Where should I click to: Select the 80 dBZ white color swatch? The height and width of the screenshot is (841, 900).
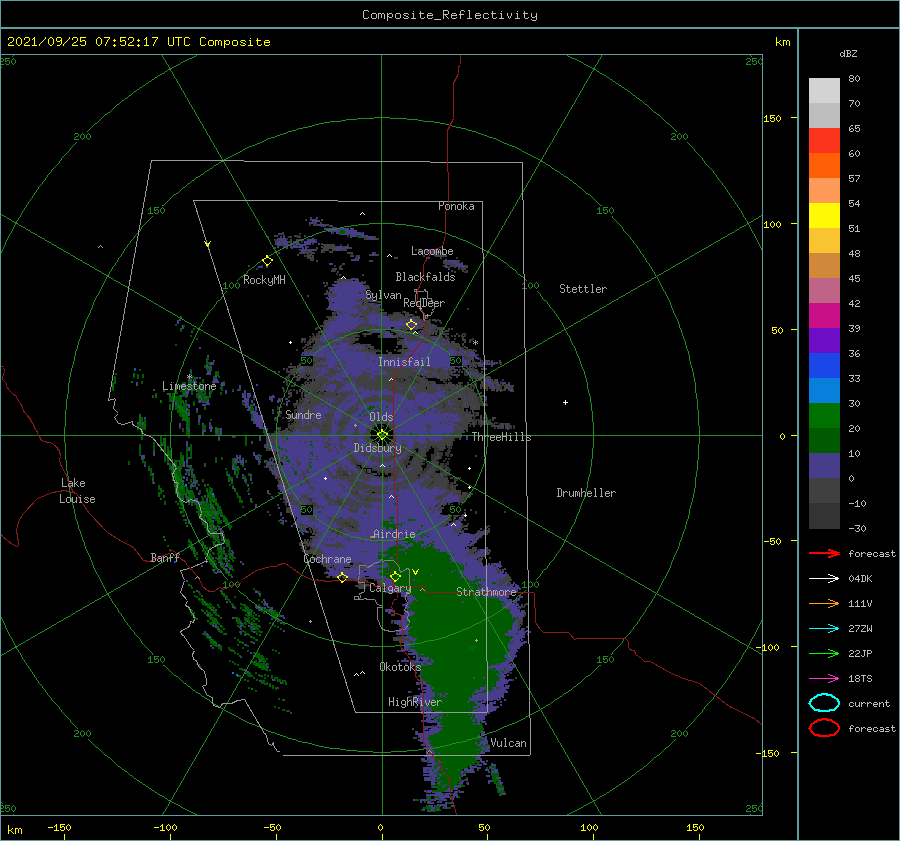pyautogui.click(x=824, y=90)
